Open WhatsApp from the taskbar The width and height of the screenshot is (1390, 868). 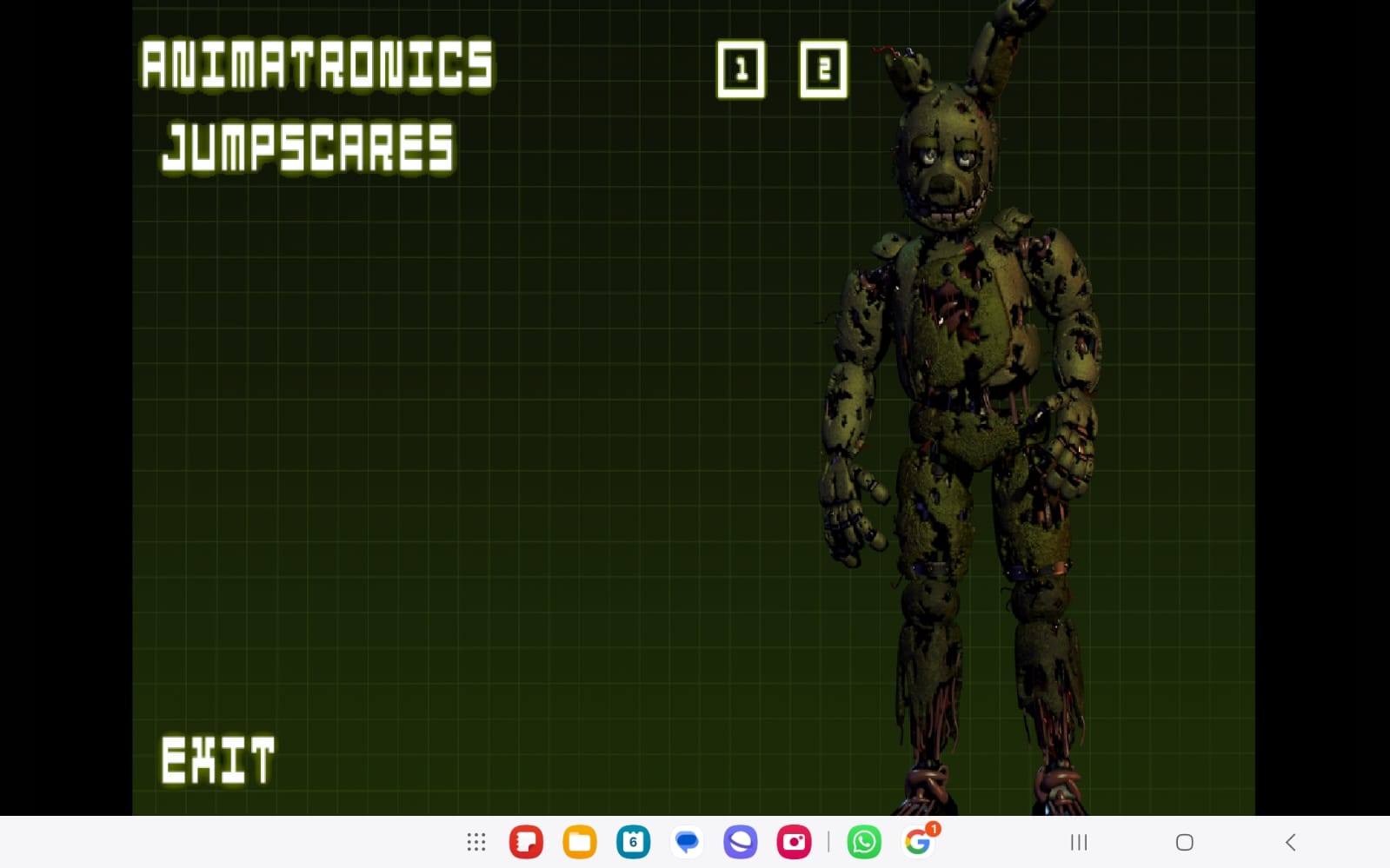pos(864,842)
